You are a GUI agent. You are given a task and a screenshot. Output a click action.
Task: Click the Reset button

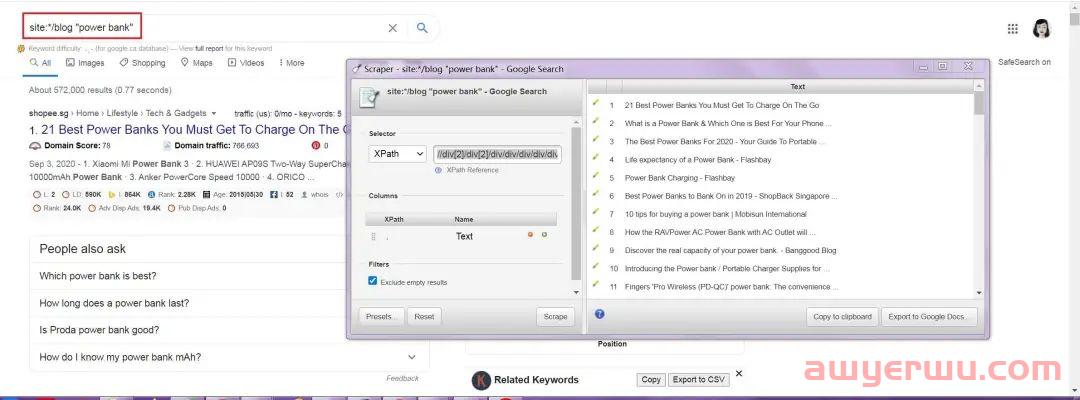pyautogui.click(x=424, y=317)
